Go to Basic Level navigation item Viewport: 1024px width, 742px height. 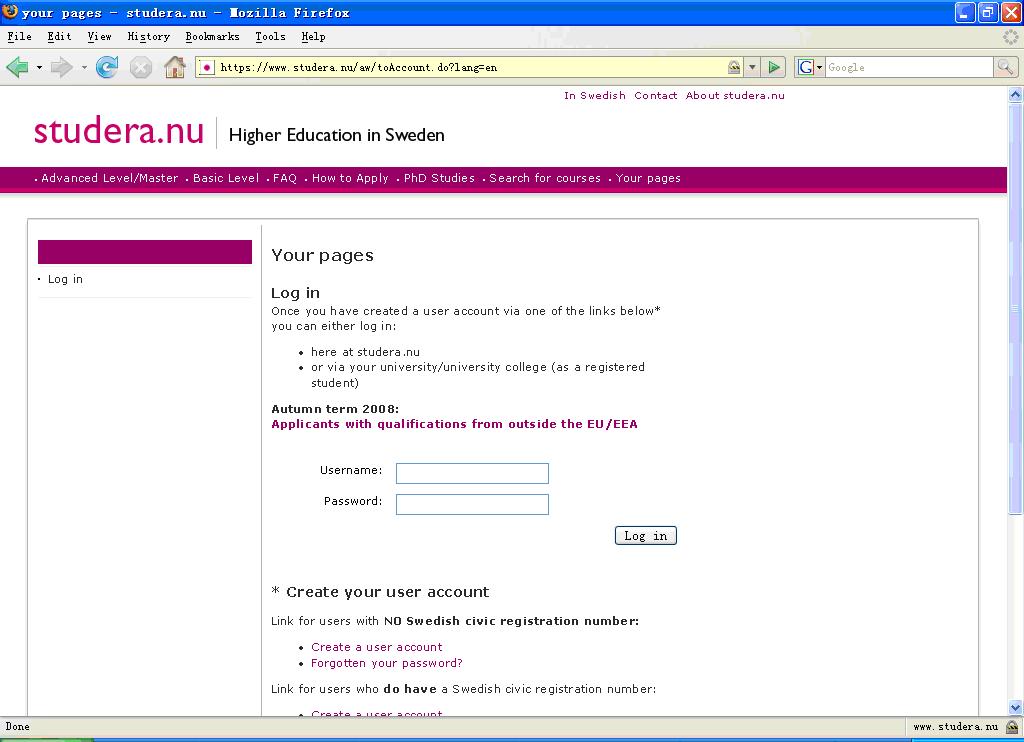pos(226,178)
